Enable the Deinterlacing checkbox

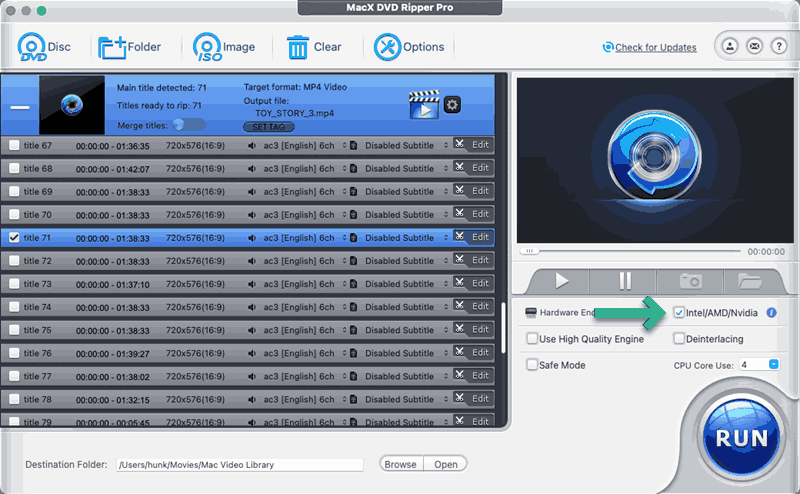pos(679,338)
